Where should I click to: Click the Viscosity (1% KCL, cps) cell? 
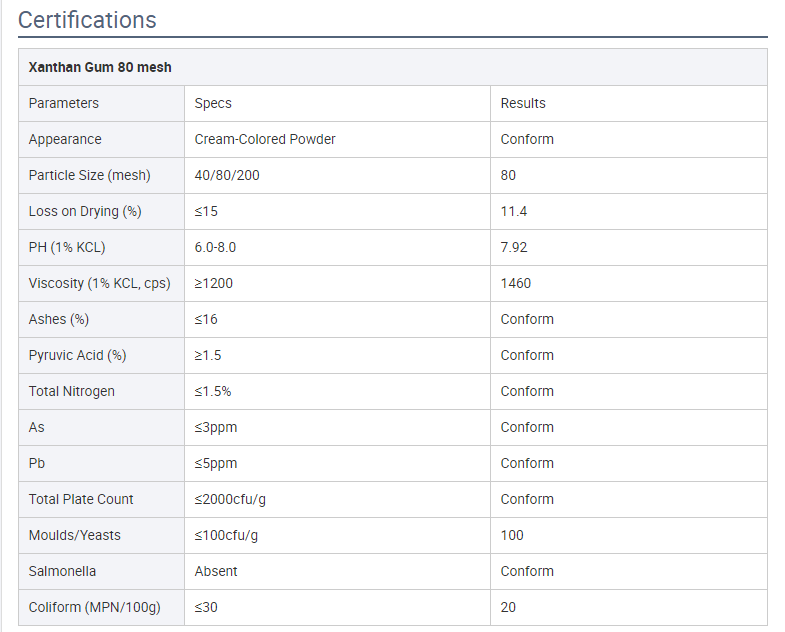coord(102,283)
